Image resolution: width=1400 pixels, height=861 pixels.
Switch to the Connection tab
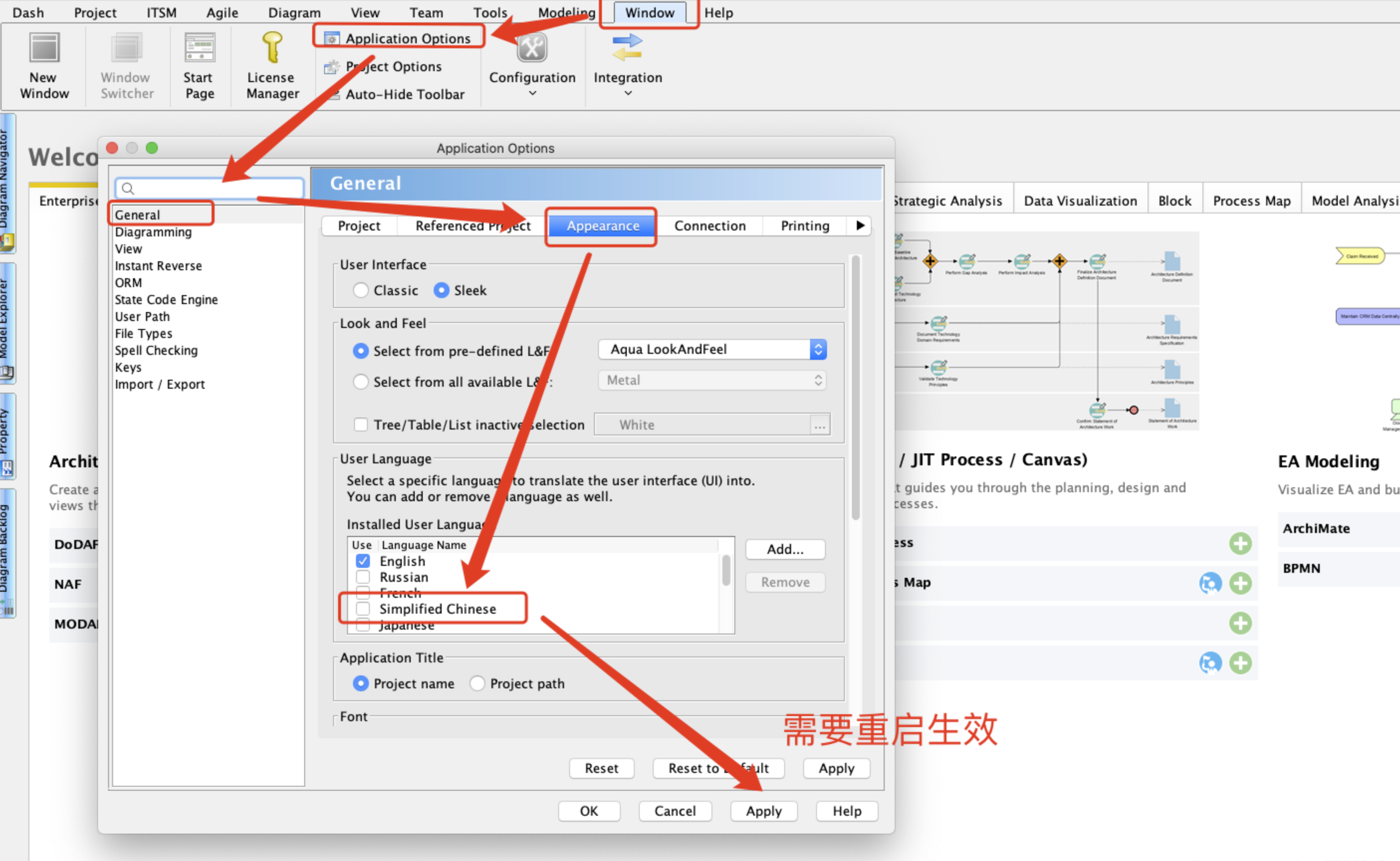[709, 226]
